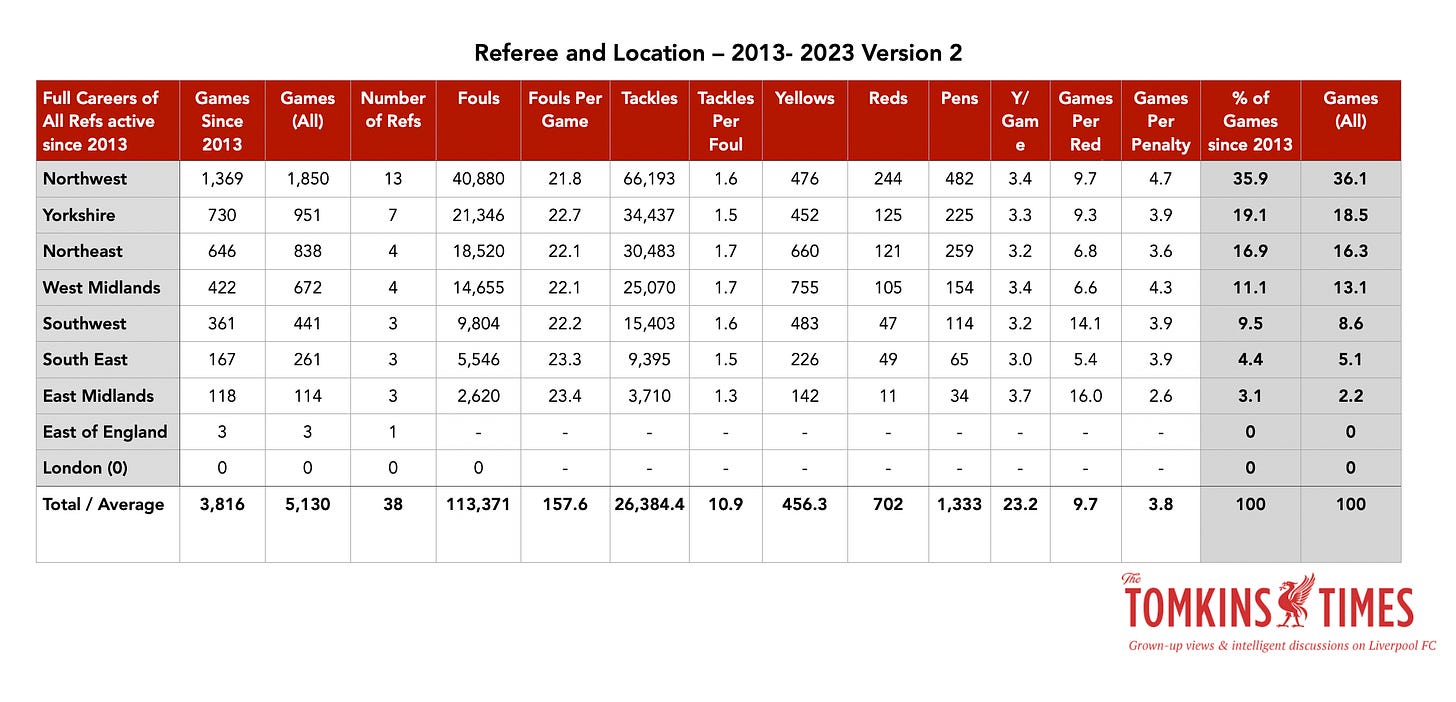Click the Northeast yellows value 660
The height and width of the screenshot is (702, 1456).
click(804, 251)
